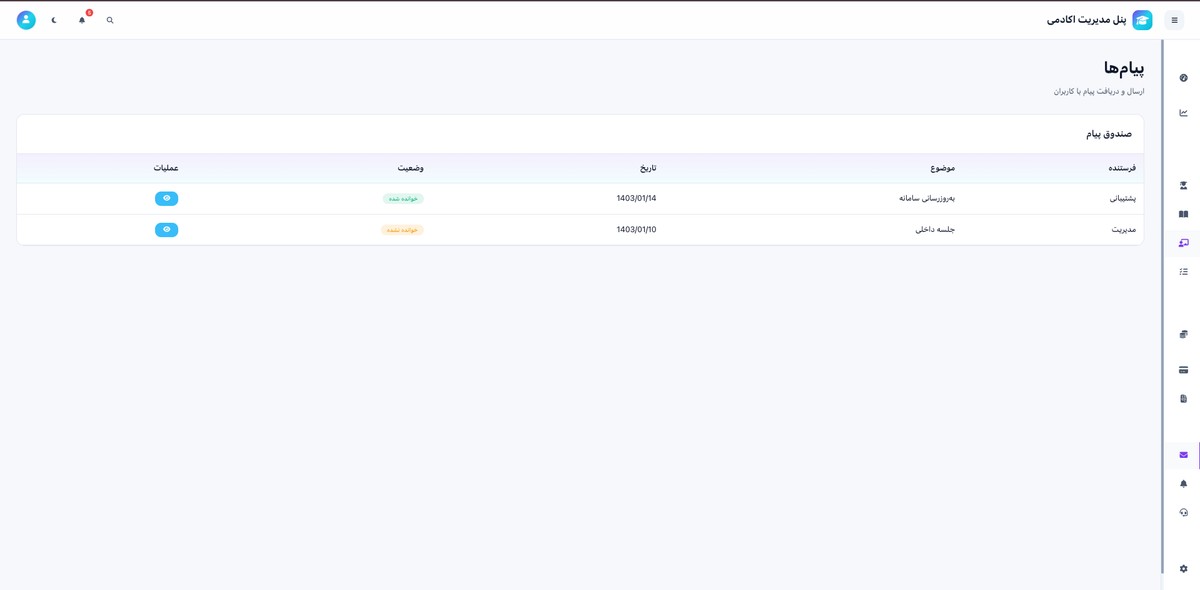Open the book icon in the sidebar
Viewport: 1200px width, 590px height.
coord(1183,214)
